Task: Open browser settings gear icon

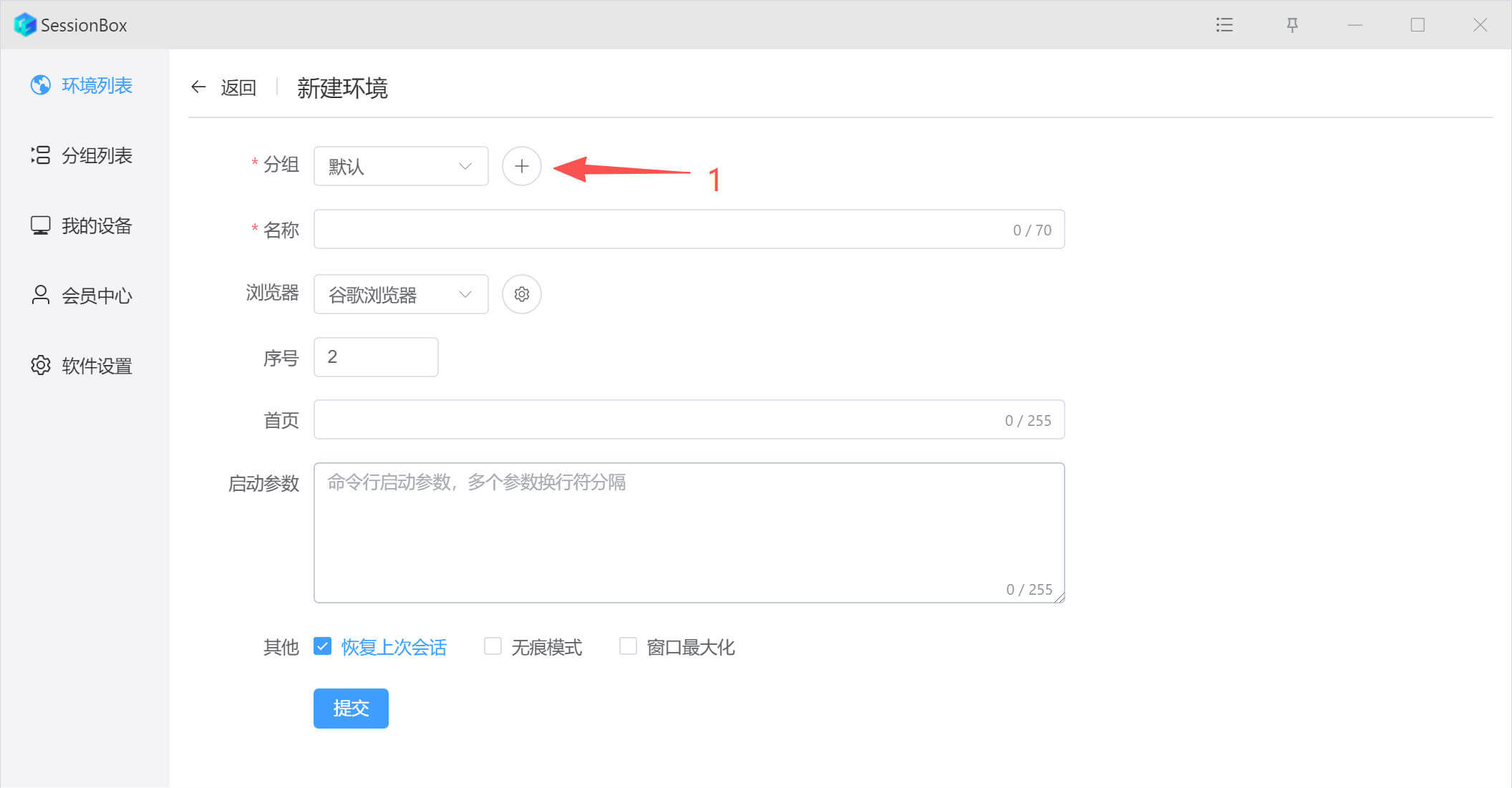Action: pyautogui.click(x=521, y=294)
